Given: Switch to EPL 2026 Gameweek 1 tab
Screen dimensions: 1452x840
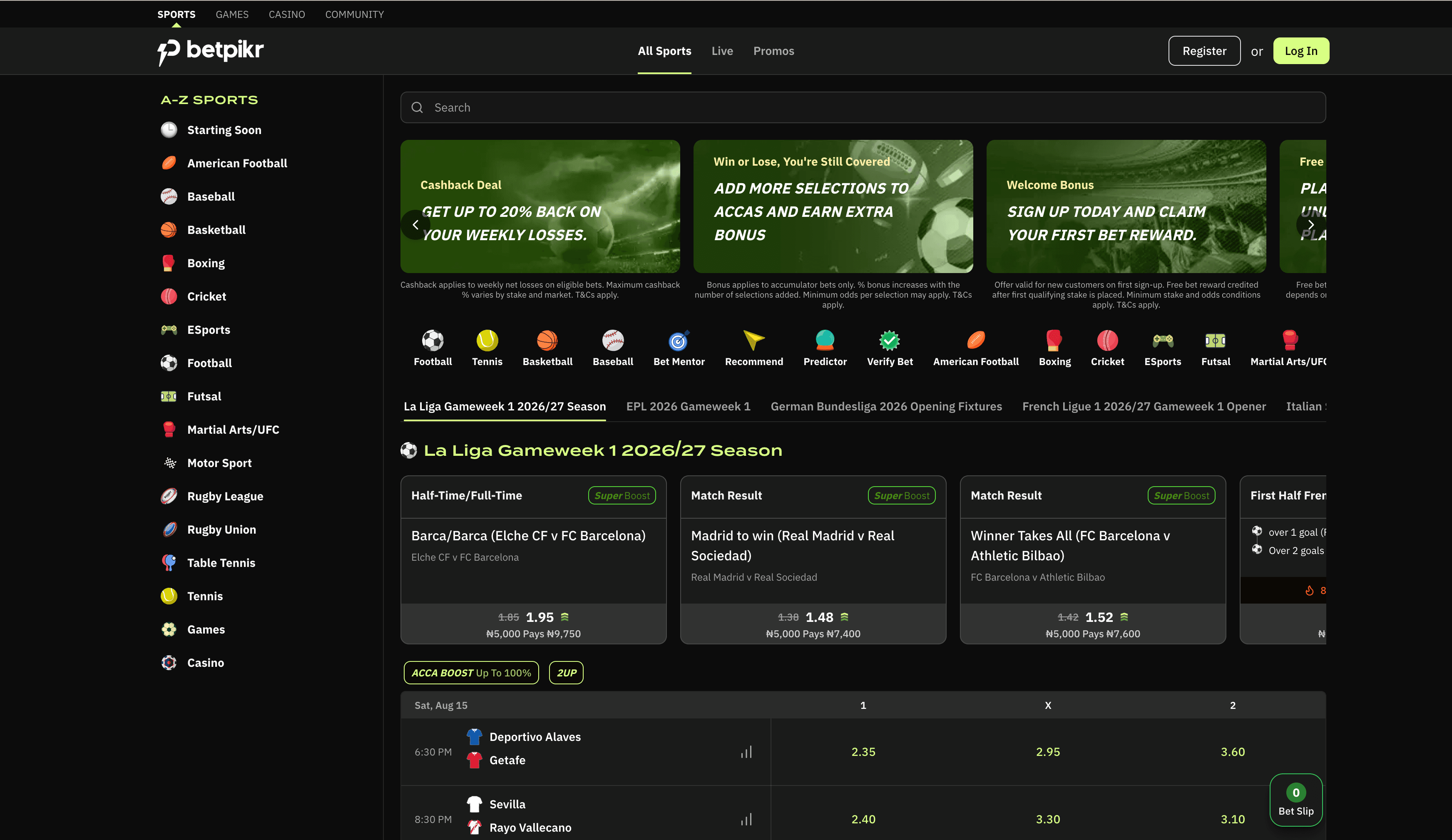Looking at the screenshot, I should pos(688,406).
